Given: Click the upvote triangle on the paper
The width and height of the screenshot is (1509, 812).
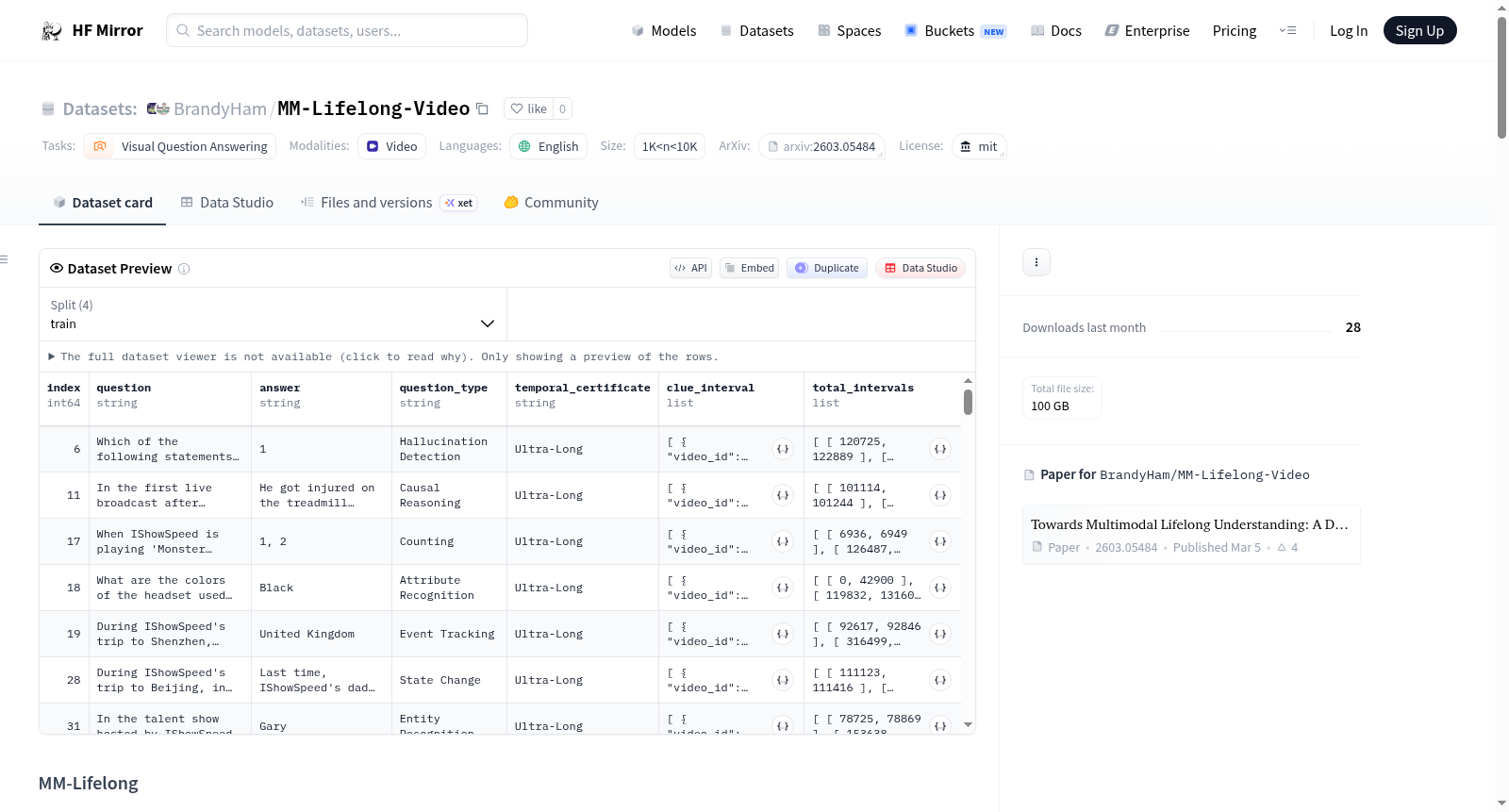Looking at the screenshot, I should [1282, 547].
